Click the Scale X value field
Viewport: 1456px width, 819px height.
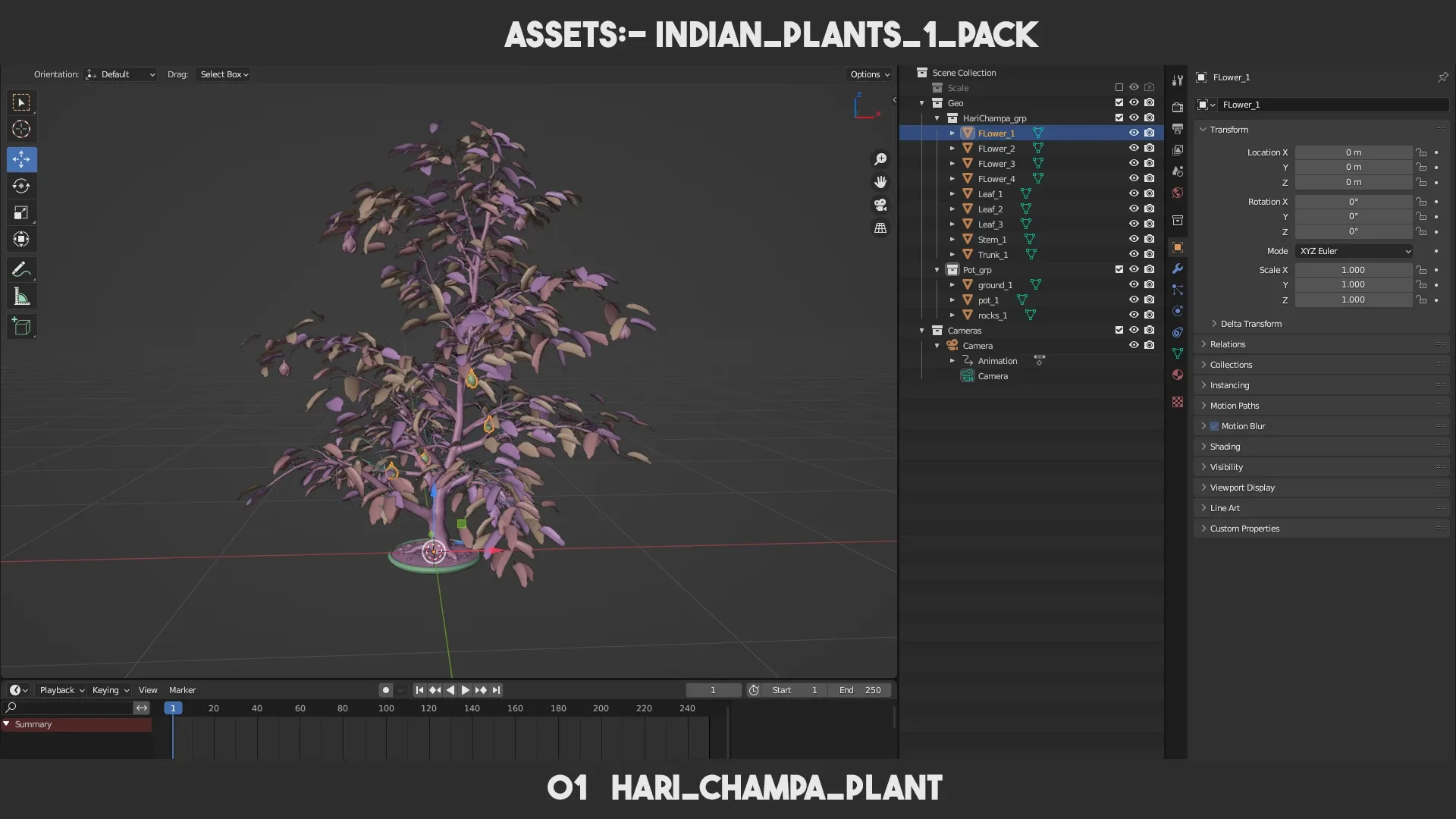(x=1354, y=270)
